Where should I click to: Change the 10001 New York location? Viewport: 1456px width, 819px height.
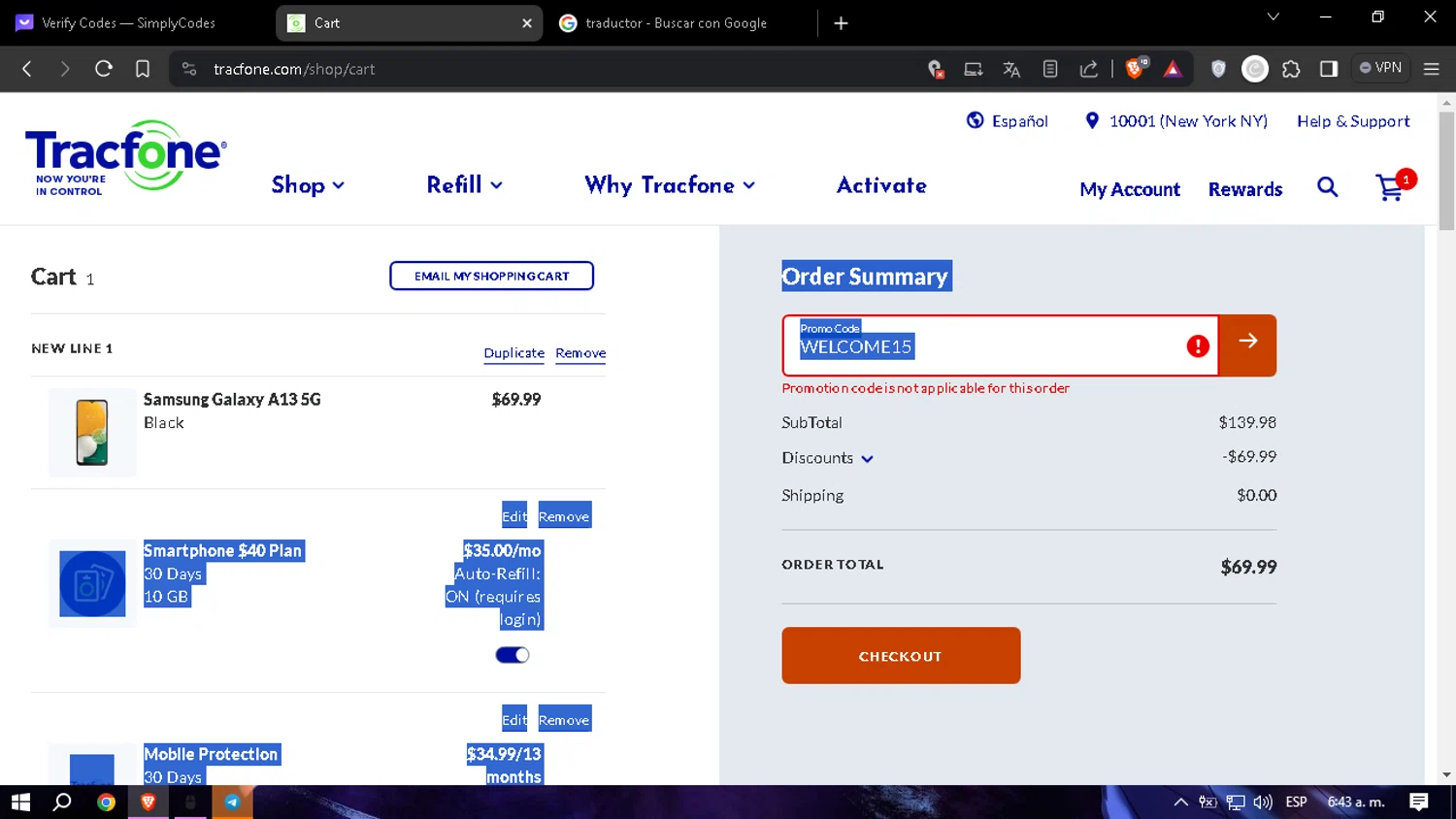pyautogui.click(x=1176, y=121)
